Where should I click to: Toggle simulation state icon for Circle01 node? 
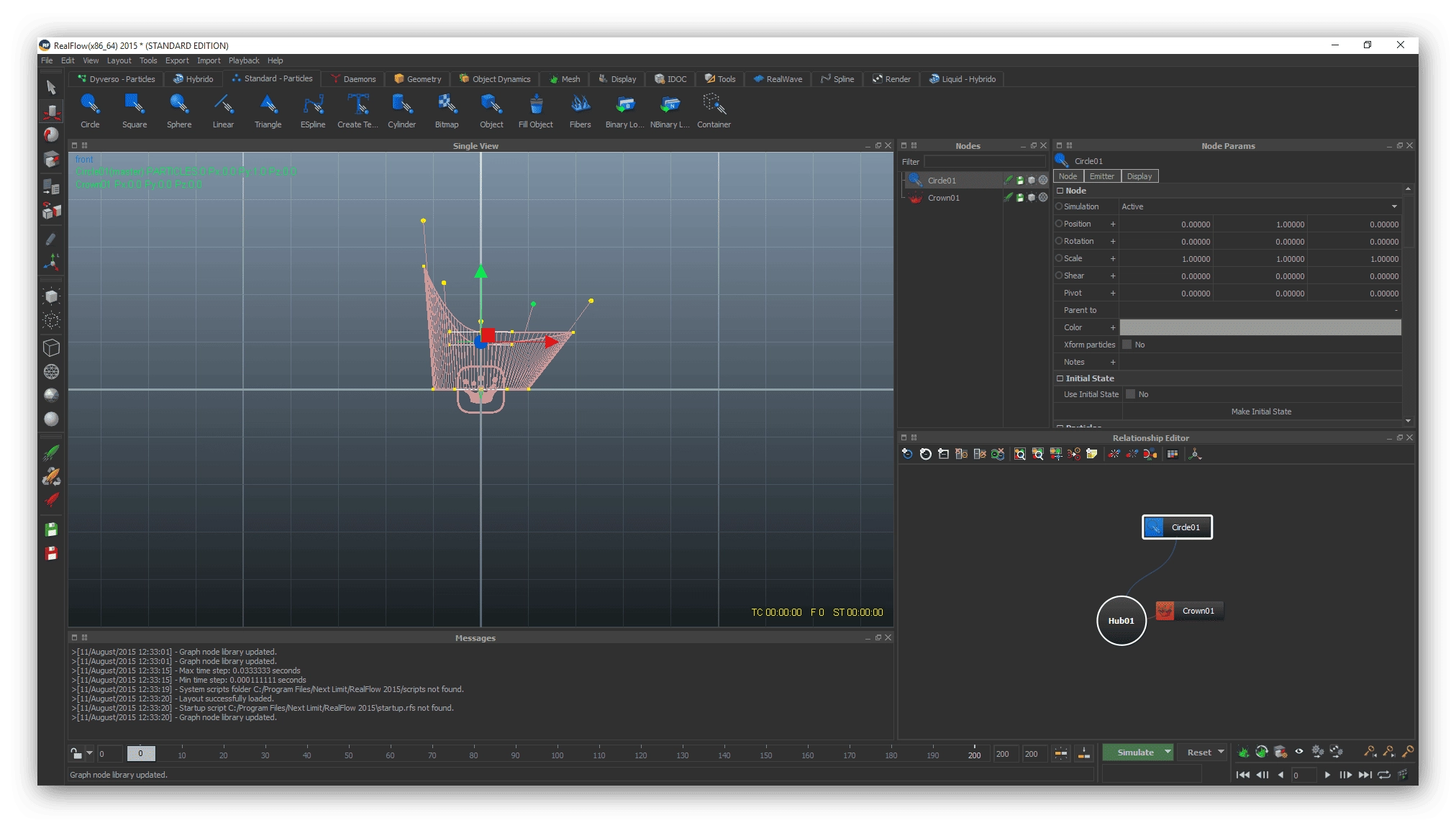(1009, 180)
